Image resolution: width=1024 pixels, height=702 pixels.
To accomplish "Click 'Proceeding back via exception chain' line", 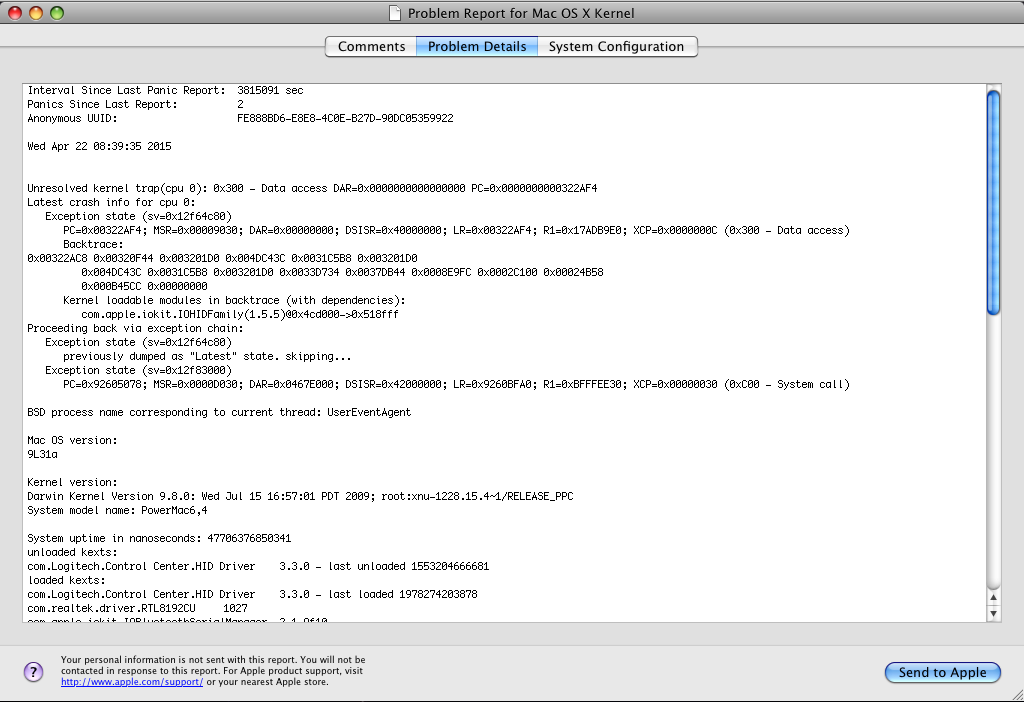I will click(135, 328).
